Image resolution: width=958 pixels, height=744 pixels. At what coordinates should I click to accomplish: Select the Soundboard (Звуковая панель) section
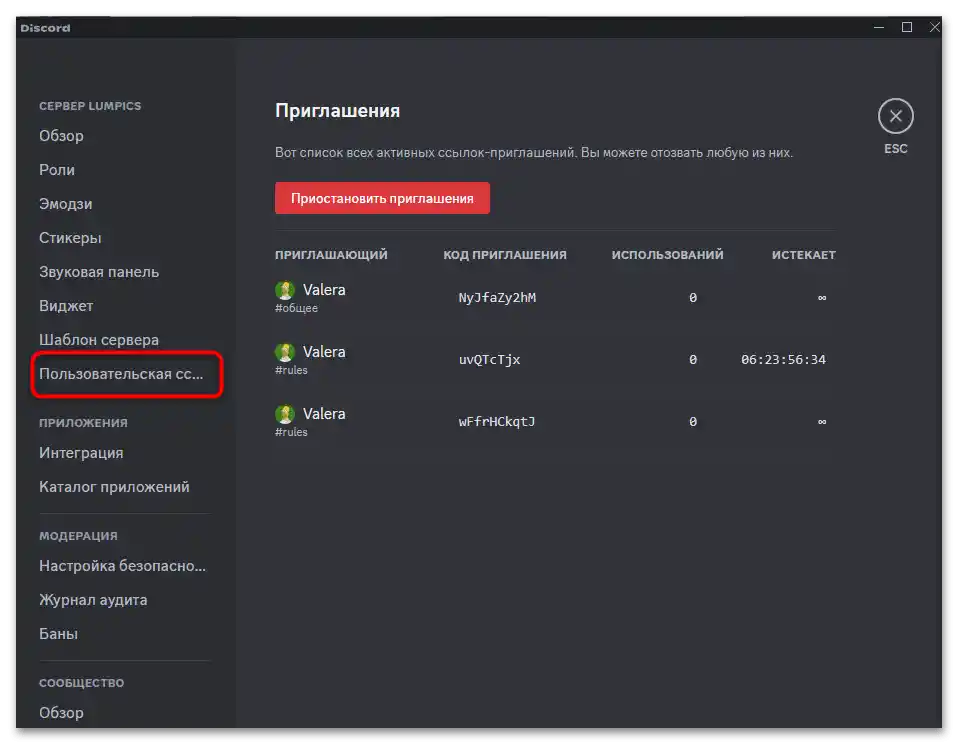pos(99,272)
